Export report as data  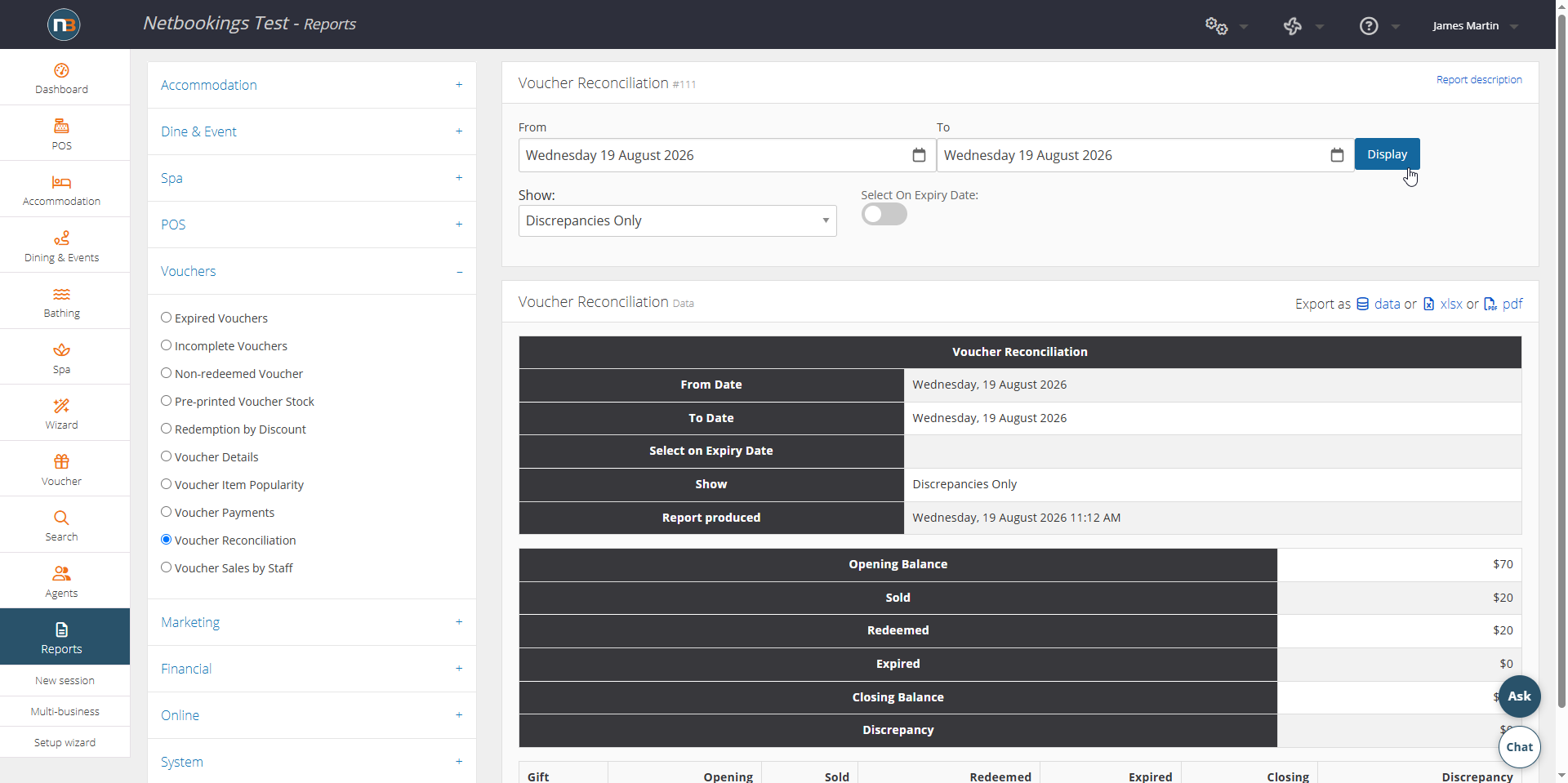1379,304
